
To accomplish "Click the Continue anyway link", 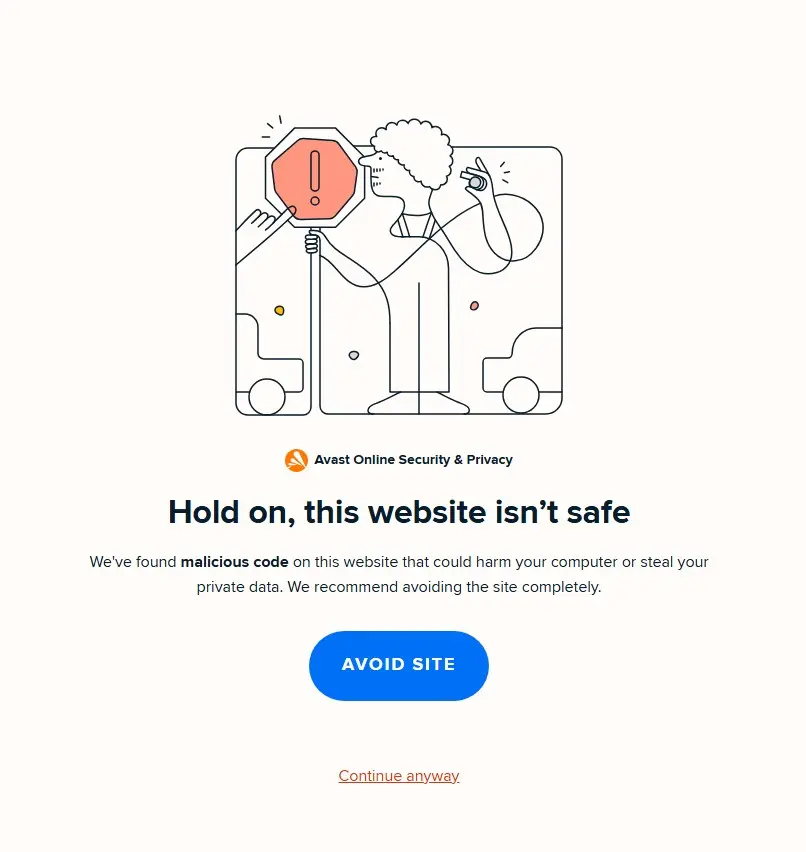I will point(399,775).
